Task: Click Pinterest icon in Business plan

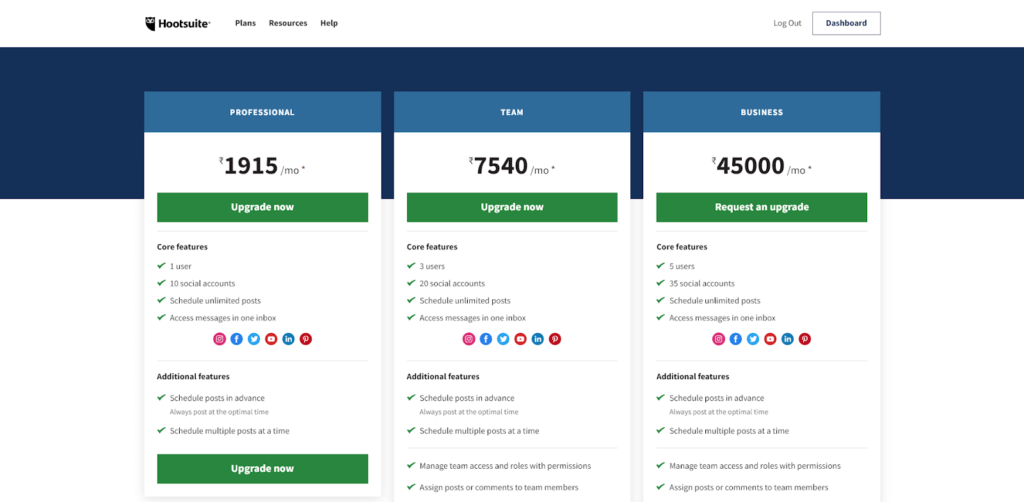Action: point(805,339)
